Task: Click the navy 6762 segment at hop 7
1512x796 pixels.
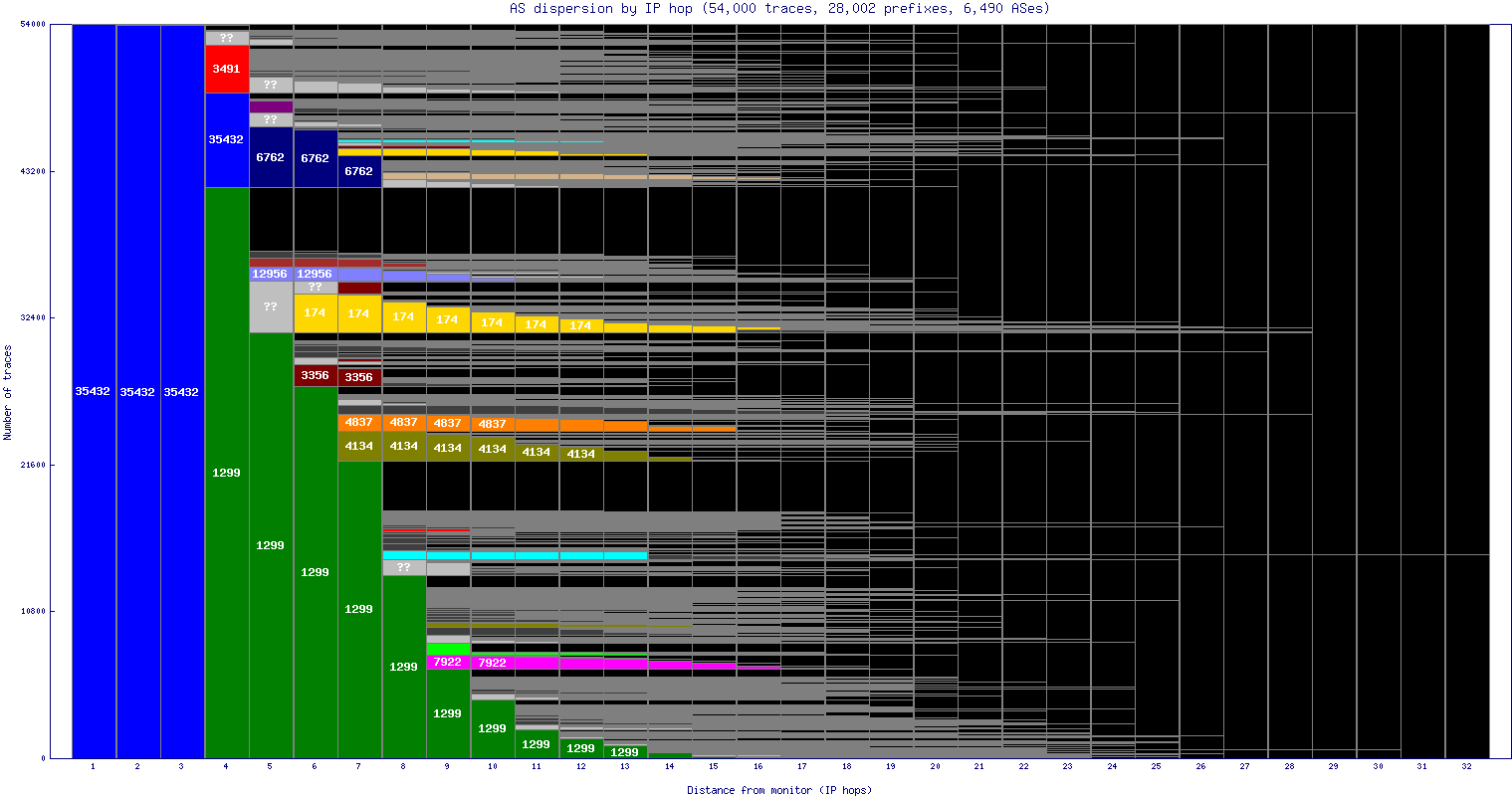Action: pyautogui.click(x=359, y=171)
